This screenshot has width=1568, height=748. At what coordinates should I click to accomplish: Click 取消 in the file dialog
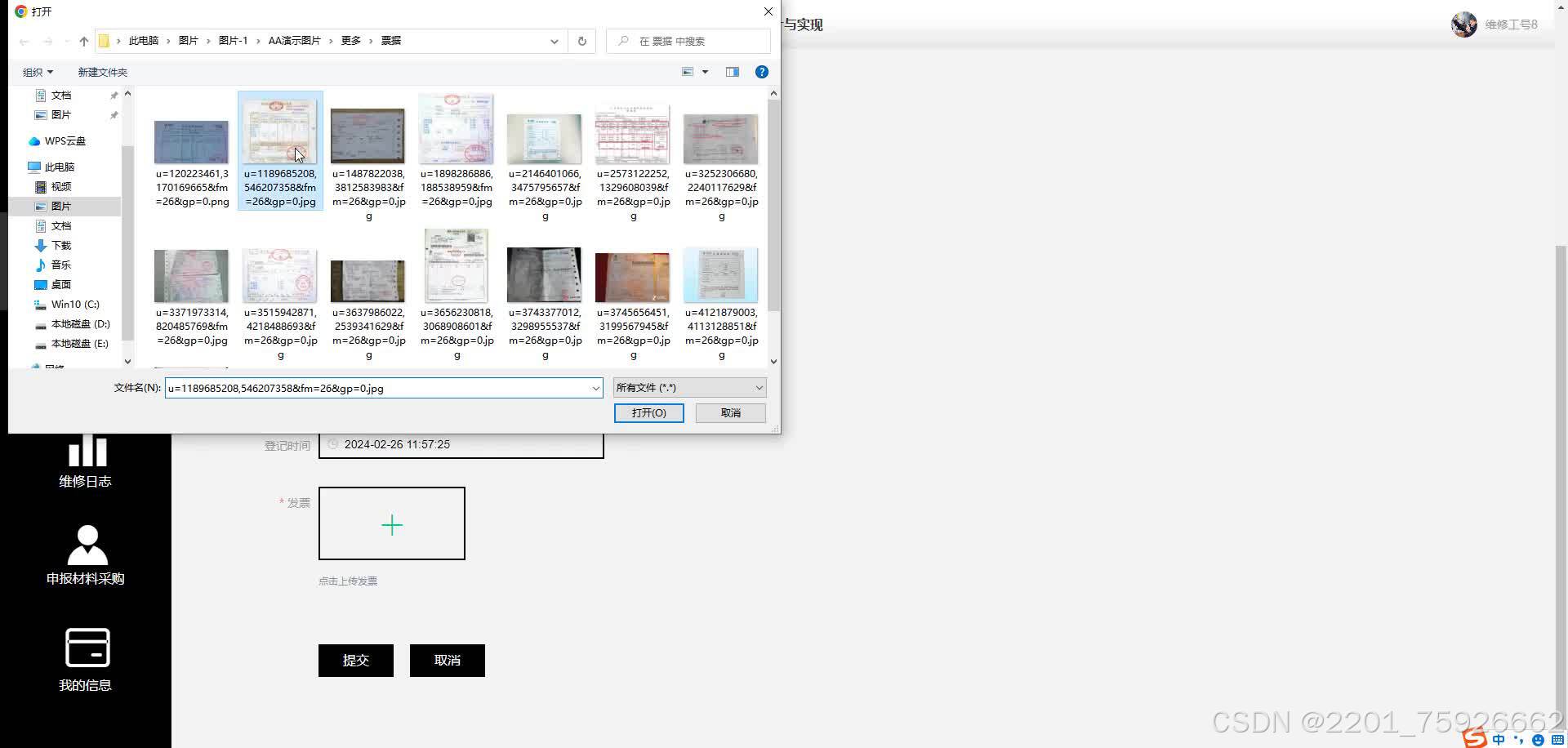tap(731, 413)
